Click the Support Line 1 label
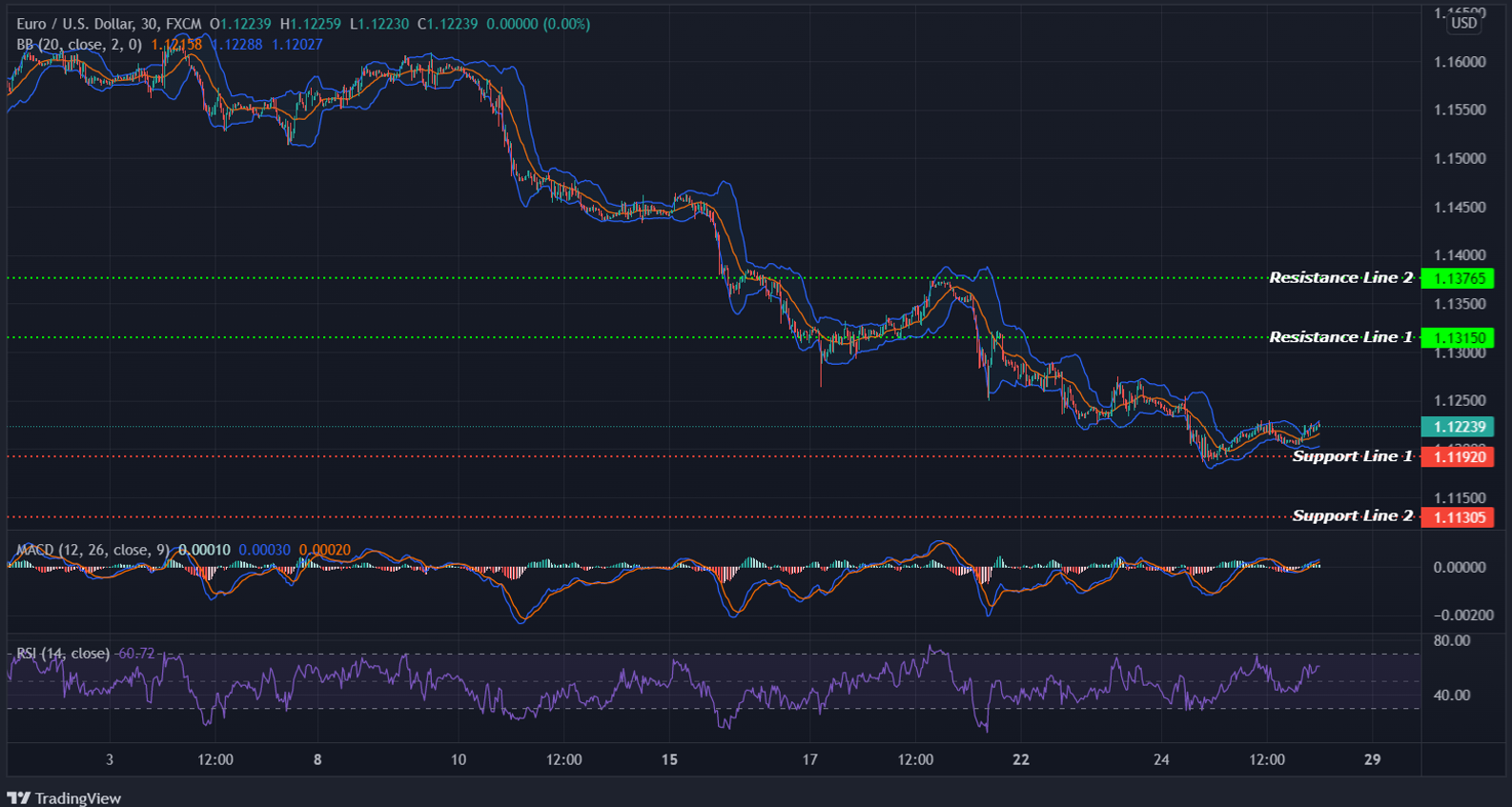 (x=1352, y=456)
